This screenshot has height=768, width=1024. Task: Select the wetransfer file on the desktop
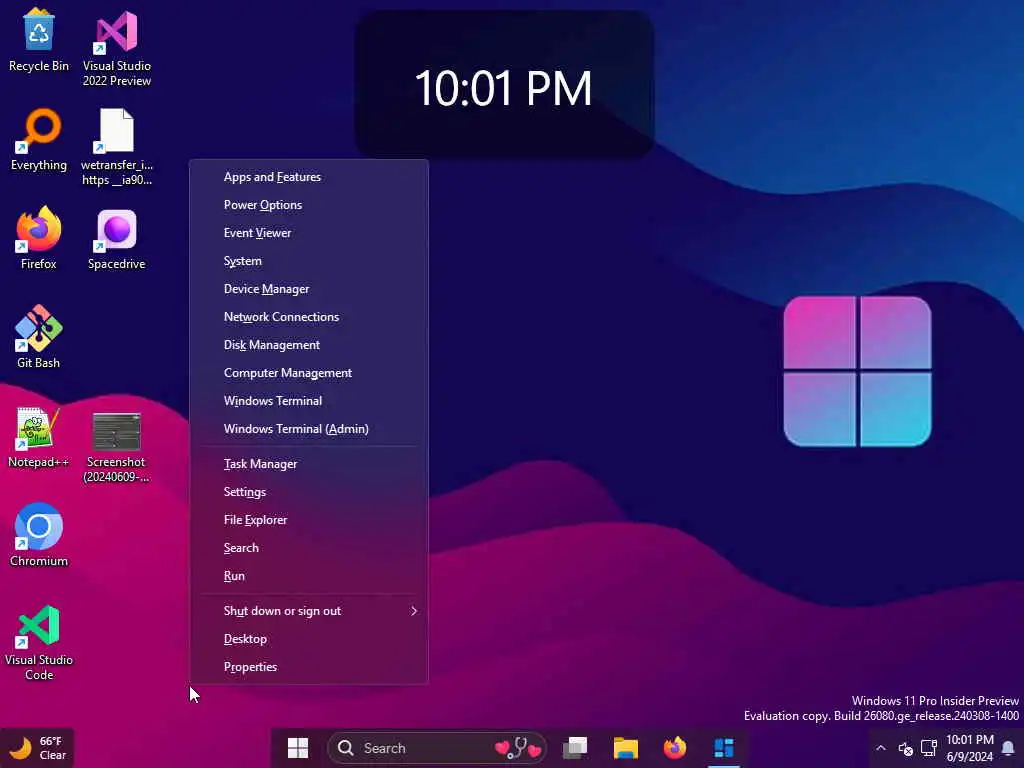(117, 146)
